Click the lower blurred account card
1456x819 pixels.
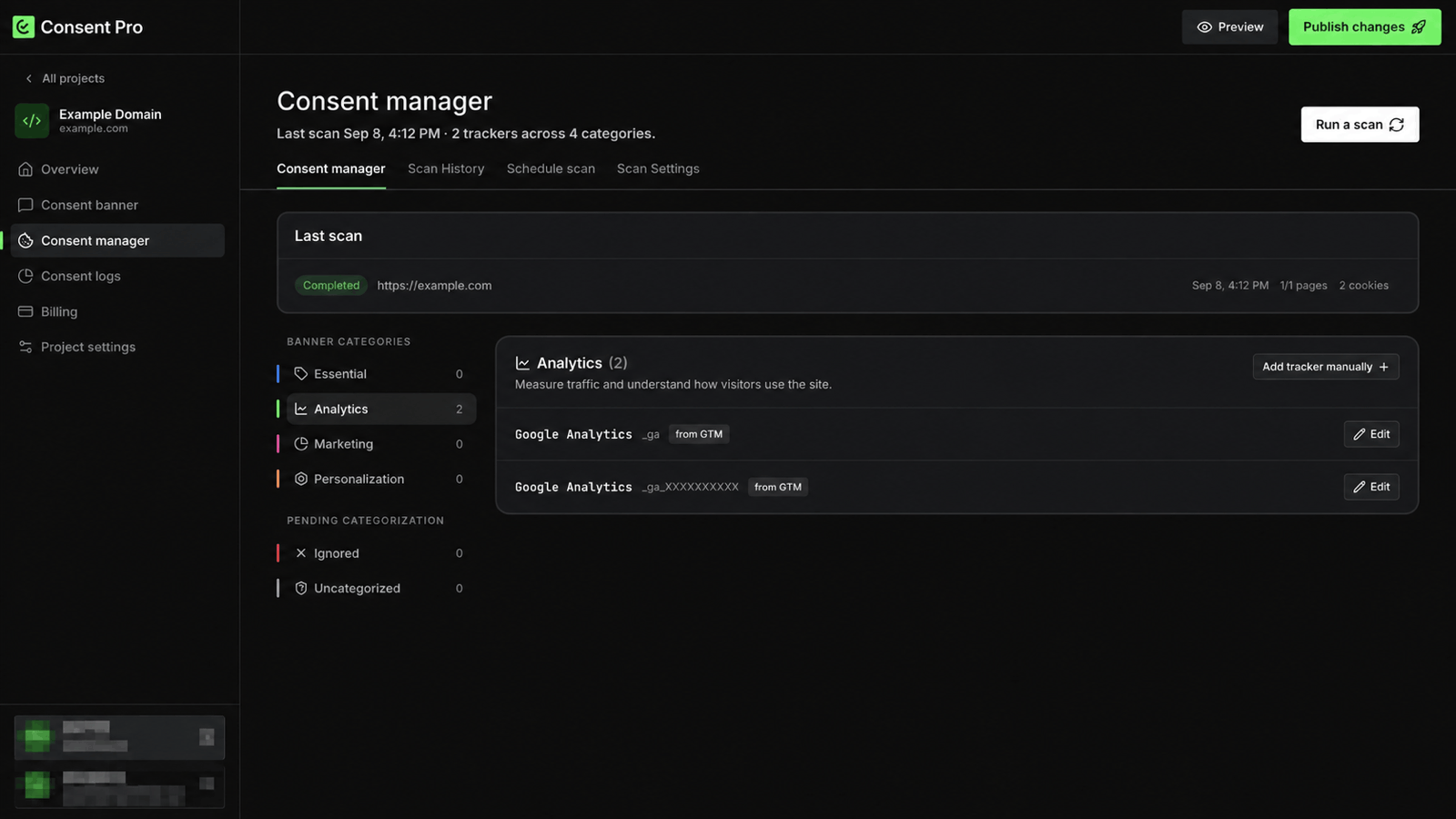click(119, 787)
